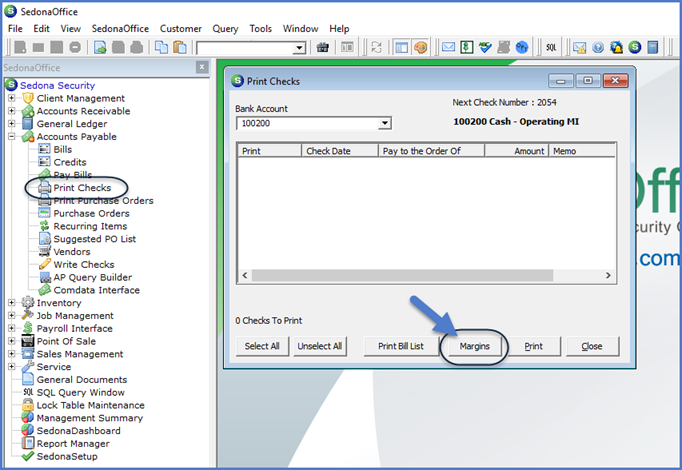
Task: Click the Close button in Print Checks
Action: pyautogui.click(x=592, y=347)
